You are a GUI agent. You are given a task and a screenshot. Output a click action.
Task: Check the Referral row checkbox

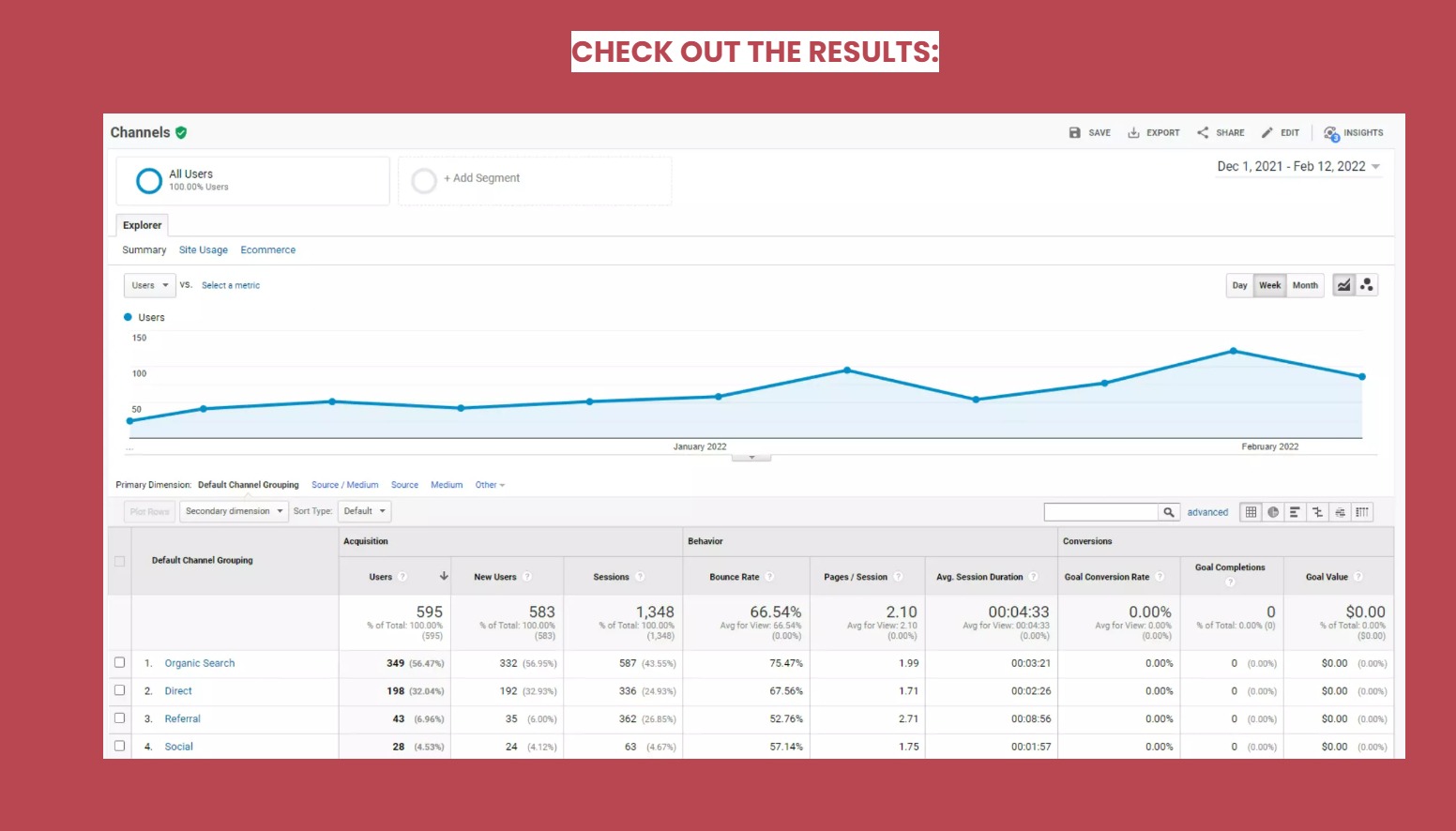(x=119, y=718)
